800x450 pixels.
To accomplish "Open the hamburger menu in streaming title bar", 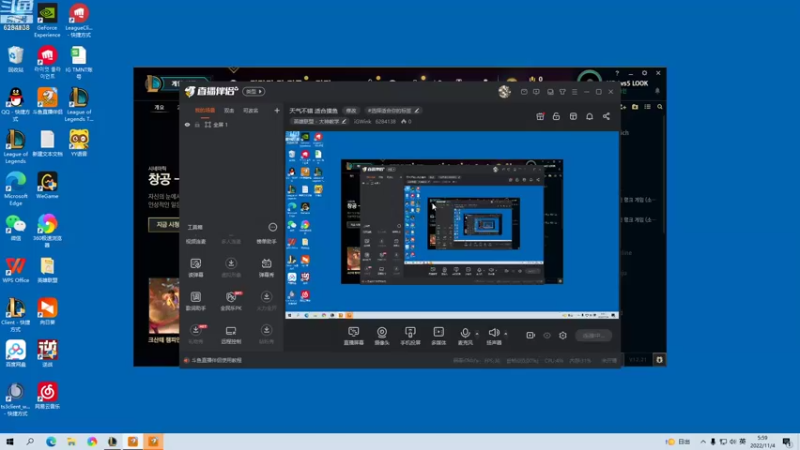I will 574,92.
